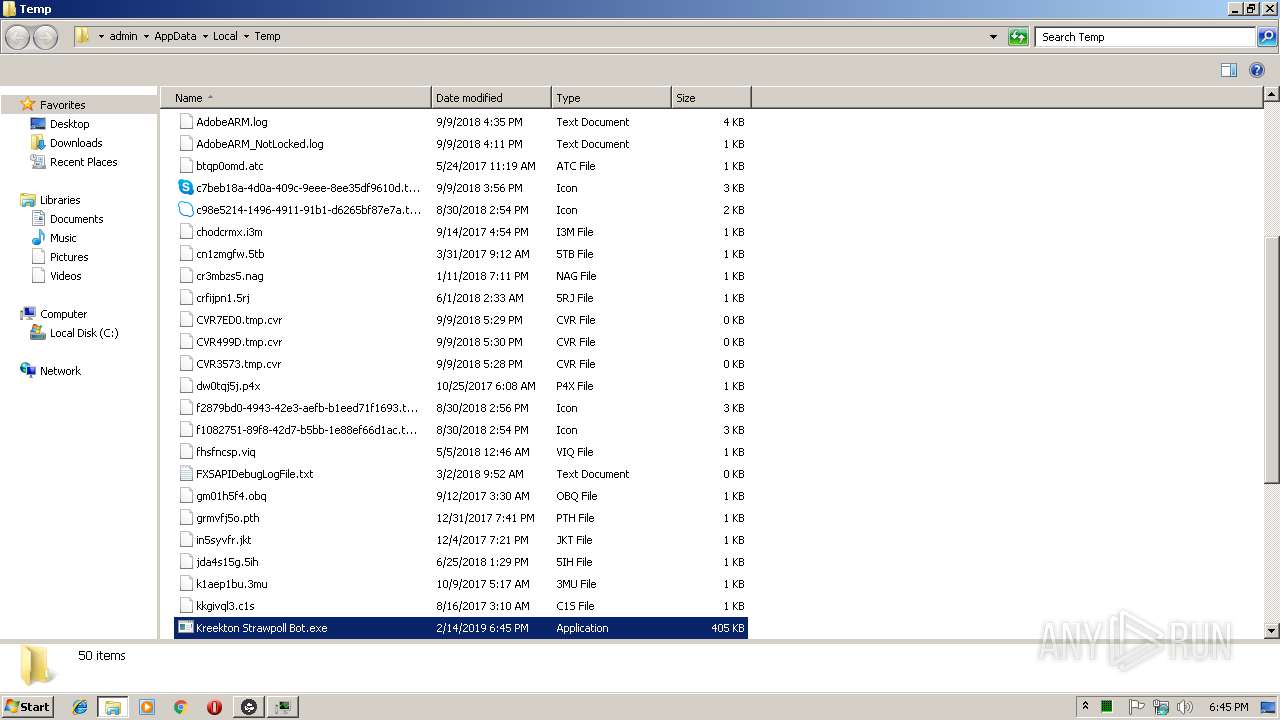Select the Downloads folder icon in sidebar
Screen dimensions: 1280x720
click(38, 143)
